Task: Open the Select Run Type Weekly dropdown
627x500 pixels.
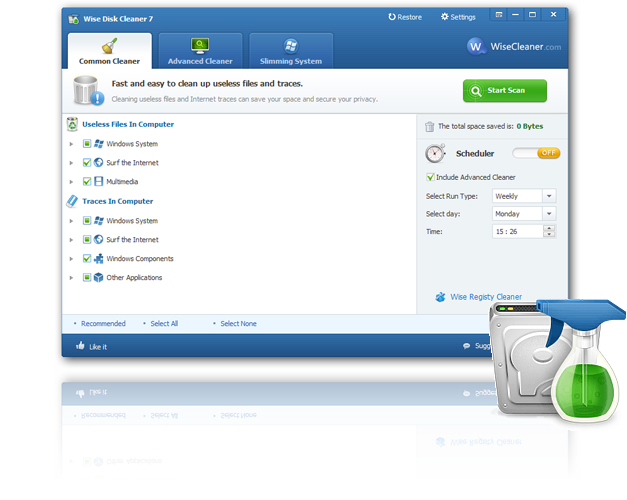Action: pos(549,196)
